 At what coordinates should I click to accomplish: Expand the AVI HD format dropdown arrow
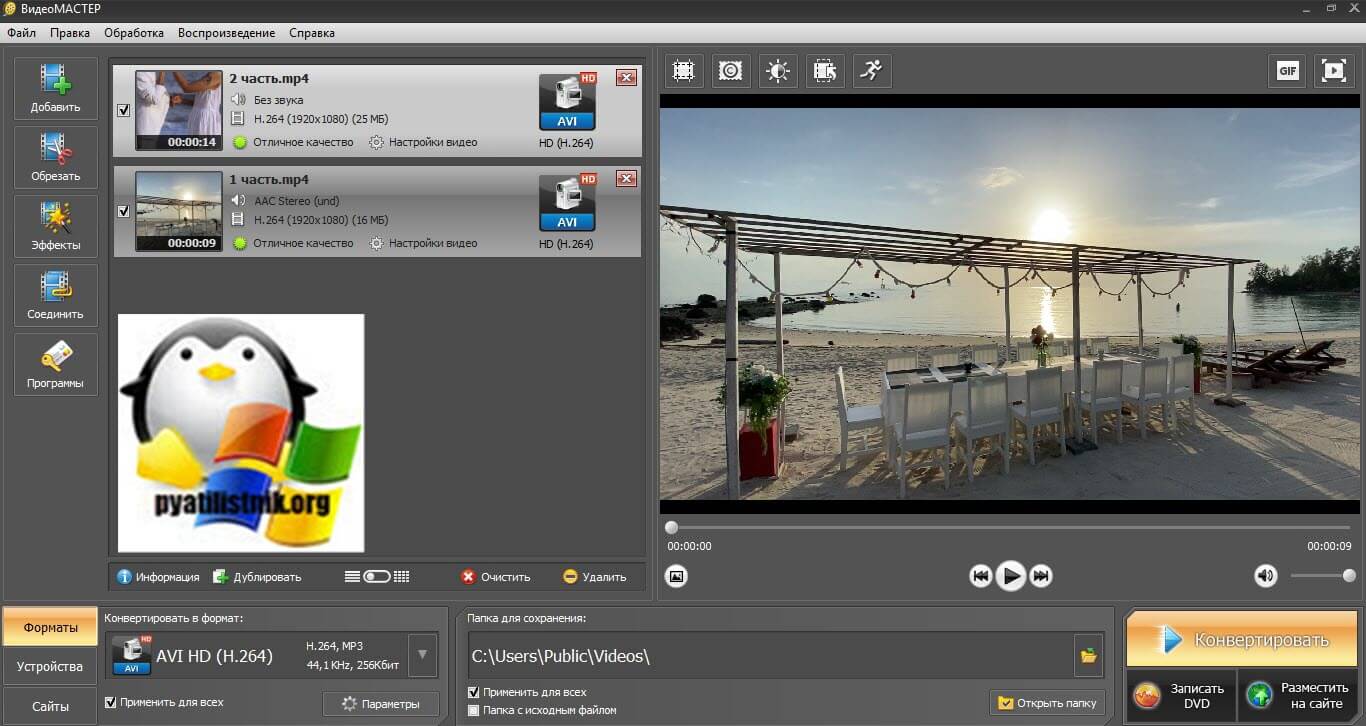point(423,656)
